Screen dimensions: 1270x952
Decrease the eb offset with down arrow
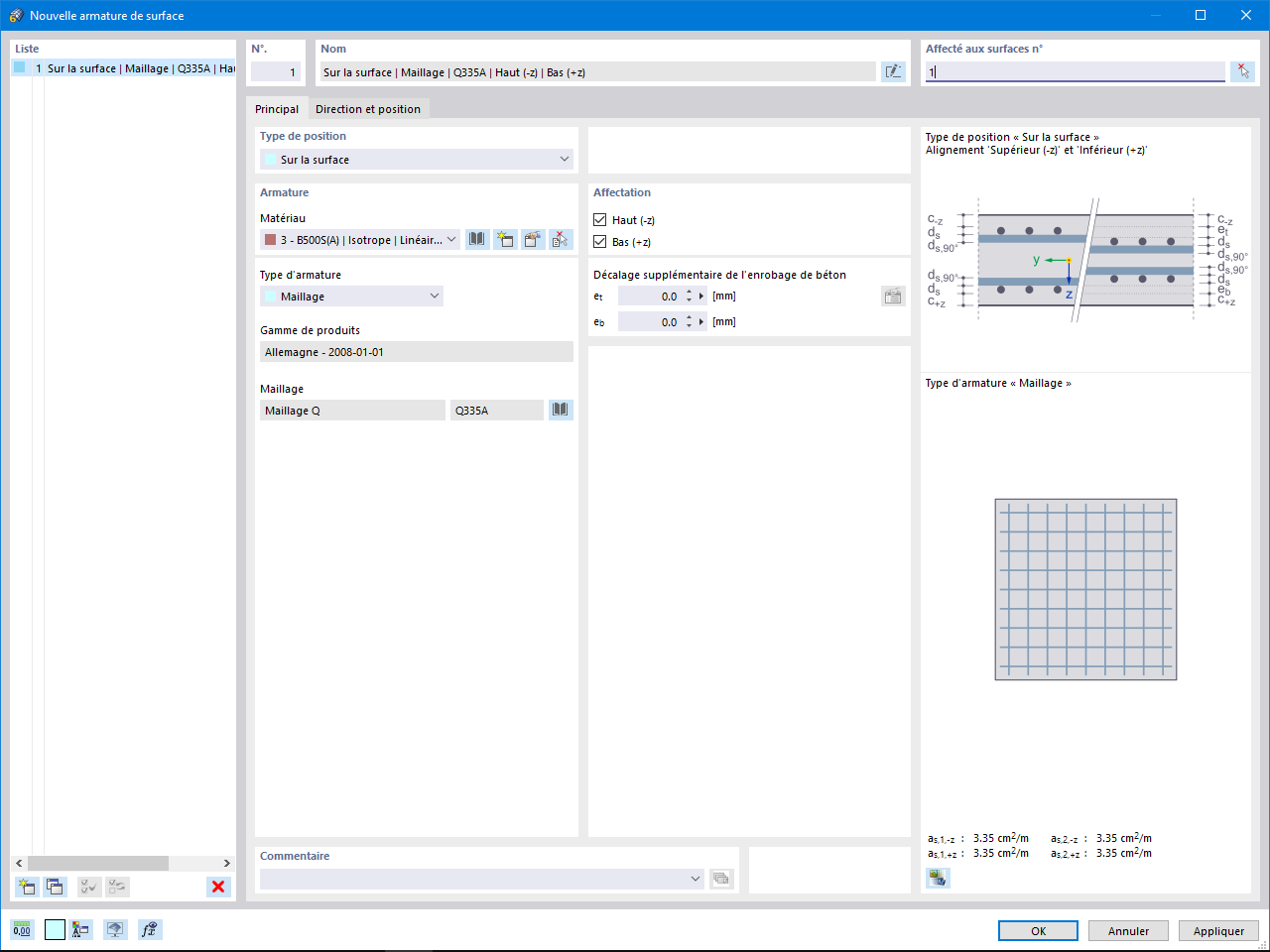[689, 326]
